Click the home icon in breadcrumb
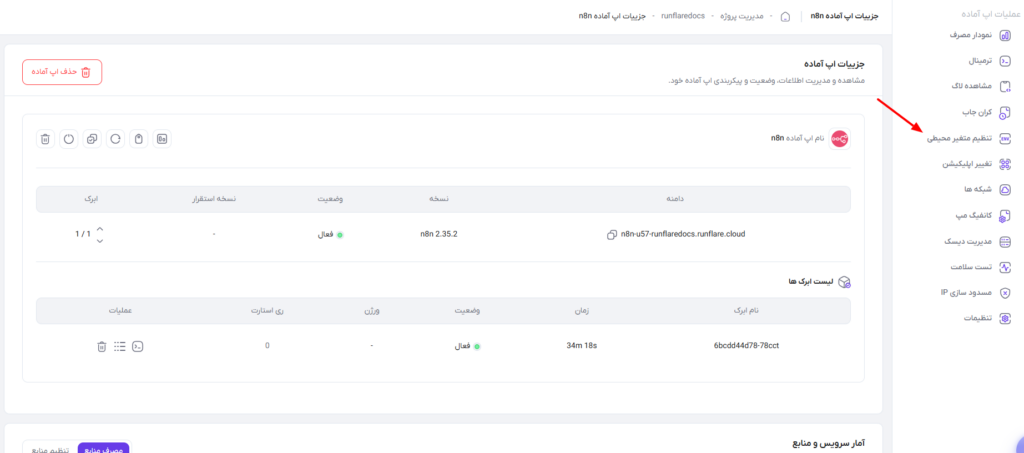 (785, 16)
